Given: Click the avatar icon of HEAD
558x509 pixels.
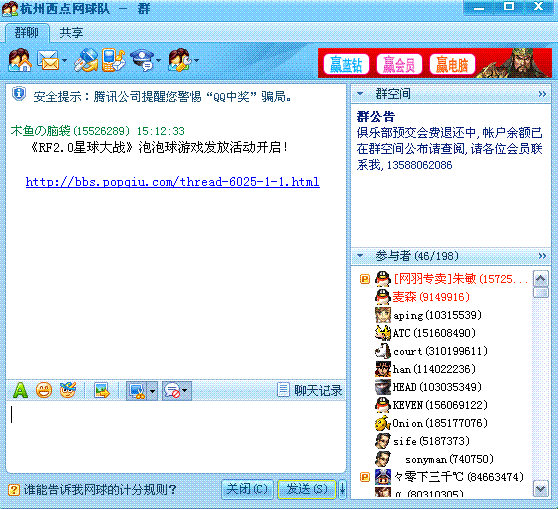Looking at the screenshot, I should tap(383, 387).
